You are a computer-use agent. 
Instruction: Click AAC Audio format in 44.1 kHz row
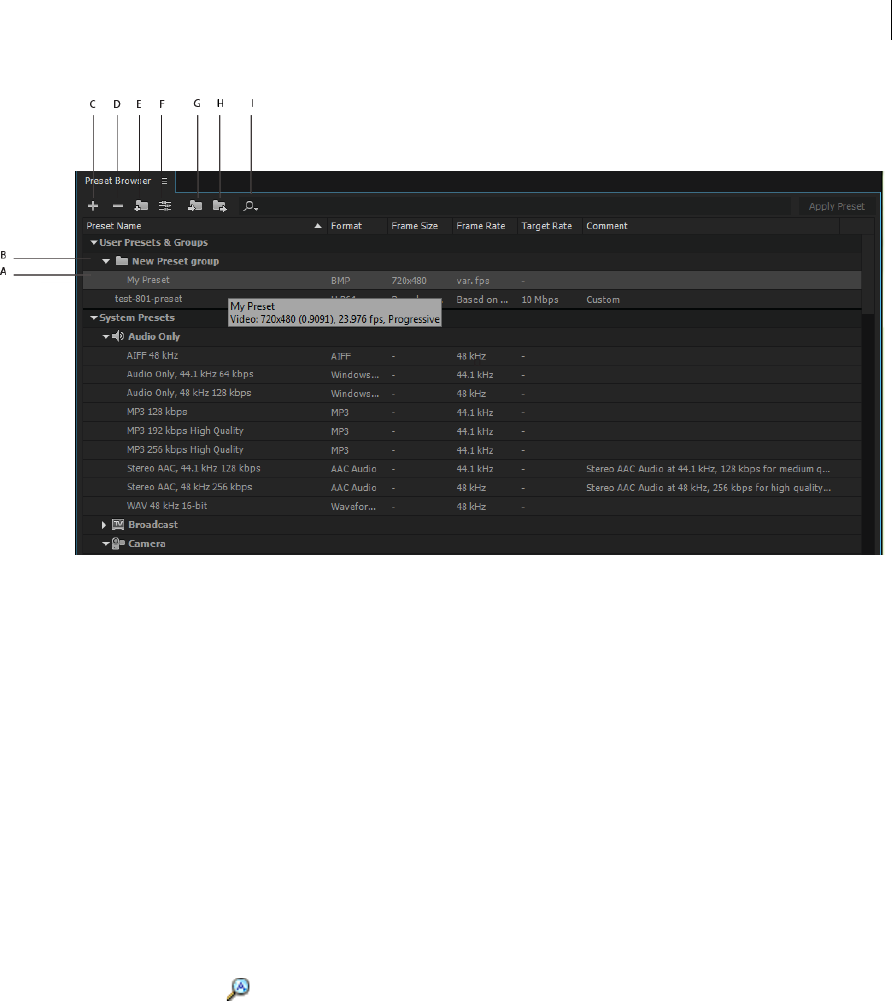(x=354, y=469)
